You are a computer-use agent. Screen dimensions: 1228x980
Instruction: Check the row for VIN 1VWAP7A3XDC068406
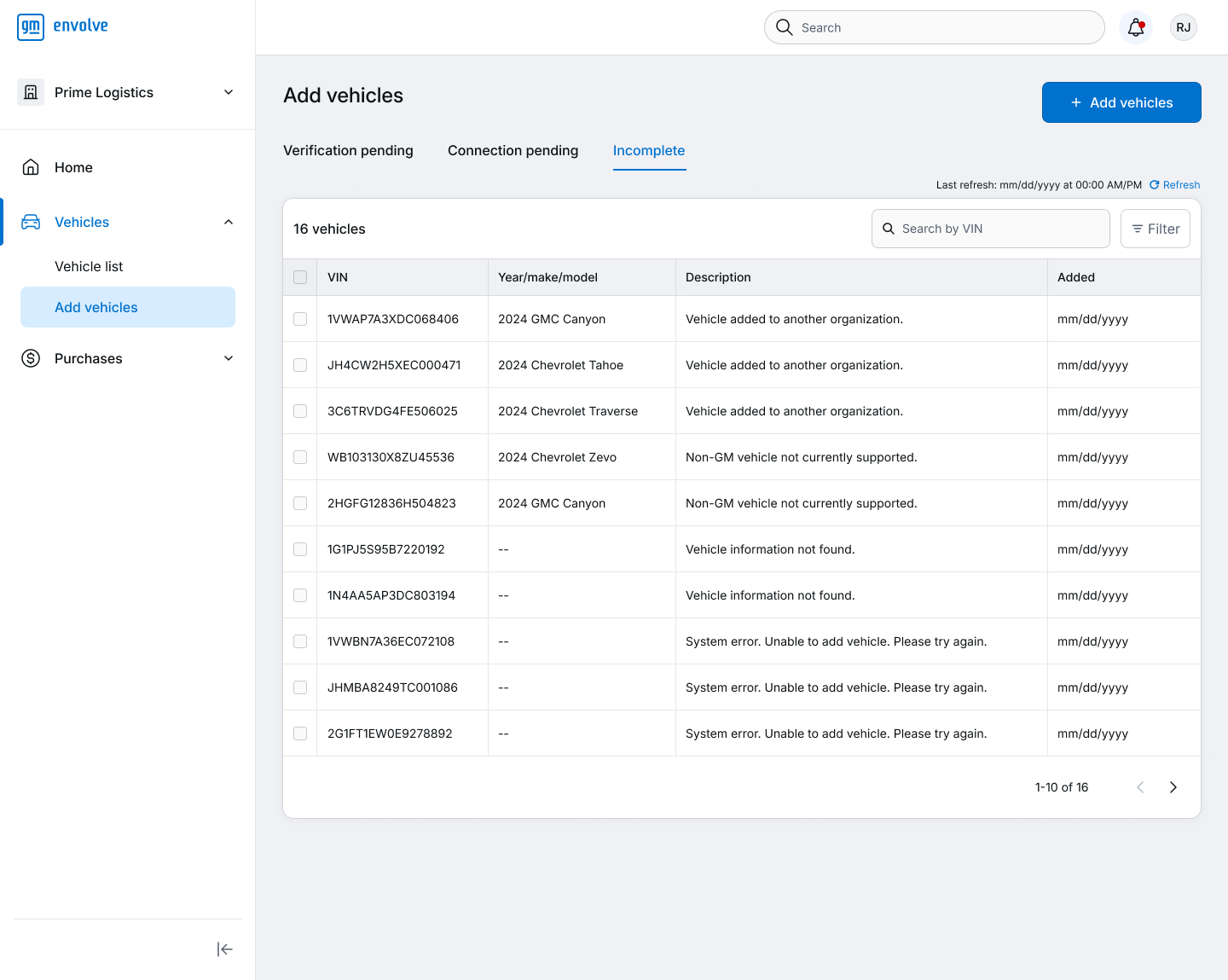(300, 319)
